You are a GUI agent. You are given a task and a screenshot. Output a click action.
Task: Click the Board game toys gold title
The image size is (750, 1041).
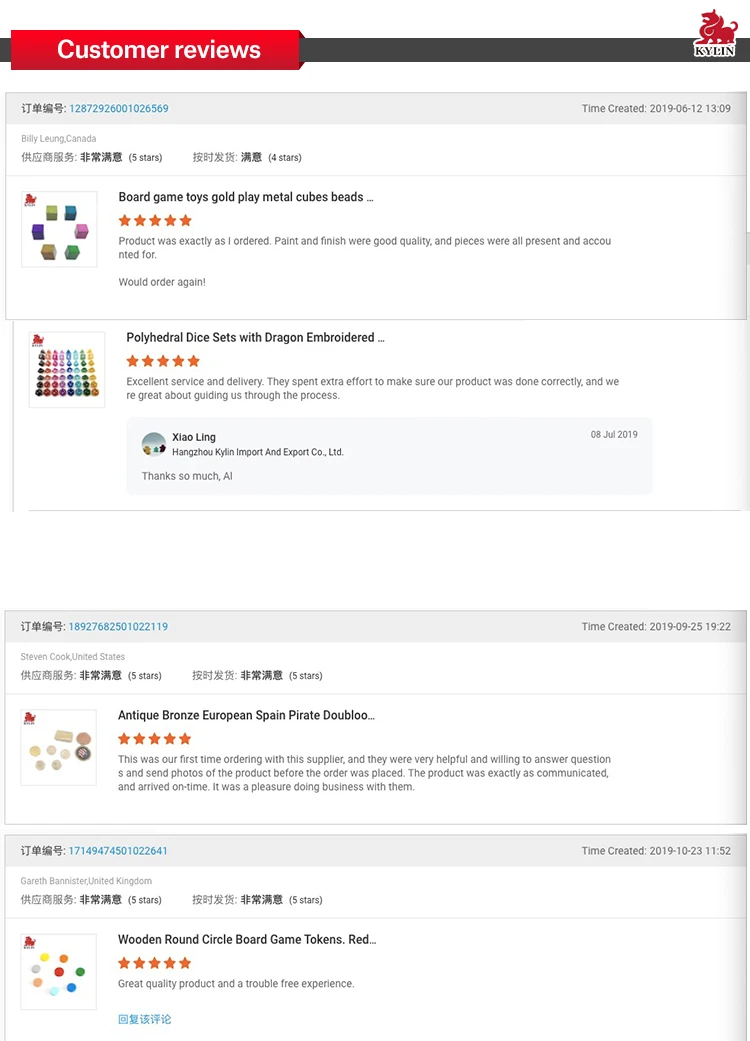click(246, 197)
